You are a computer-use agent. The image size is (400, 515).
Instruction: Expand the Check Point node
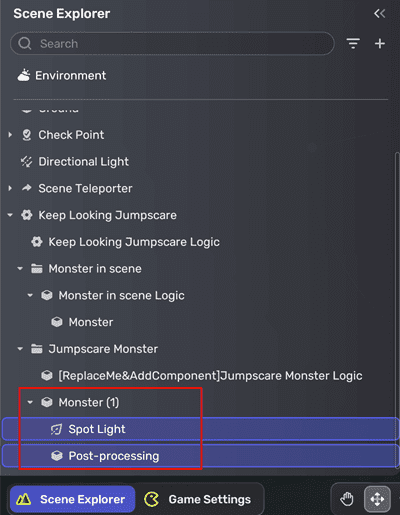click(10, 135)
